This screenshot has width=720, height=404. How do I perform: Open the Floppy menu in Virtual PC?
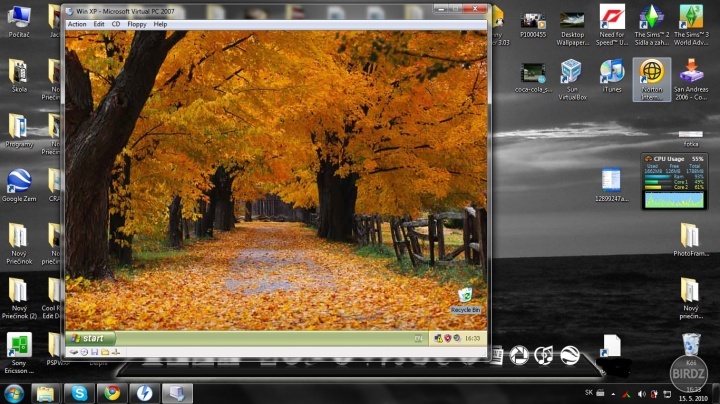[137, 24]
